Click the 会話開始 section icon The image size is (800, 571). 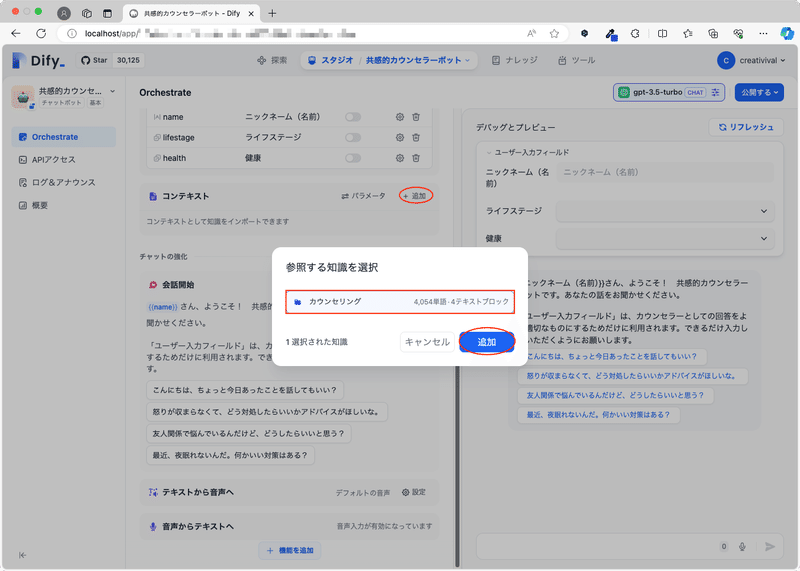[x=153, y=285]
